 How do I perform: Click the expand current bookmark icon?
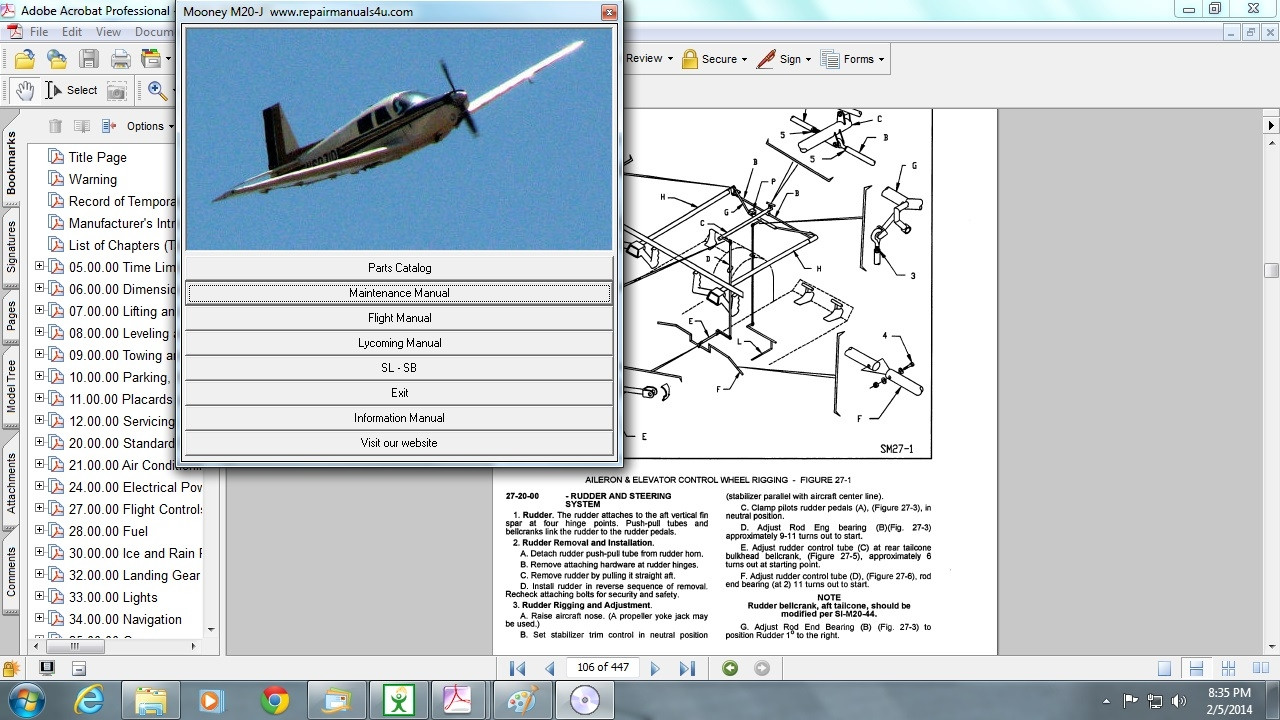pos(109,126)
